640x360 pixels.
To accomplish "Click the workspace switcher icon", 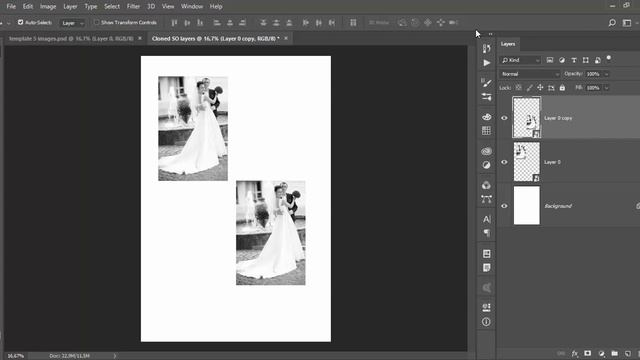I will point(627,23).
